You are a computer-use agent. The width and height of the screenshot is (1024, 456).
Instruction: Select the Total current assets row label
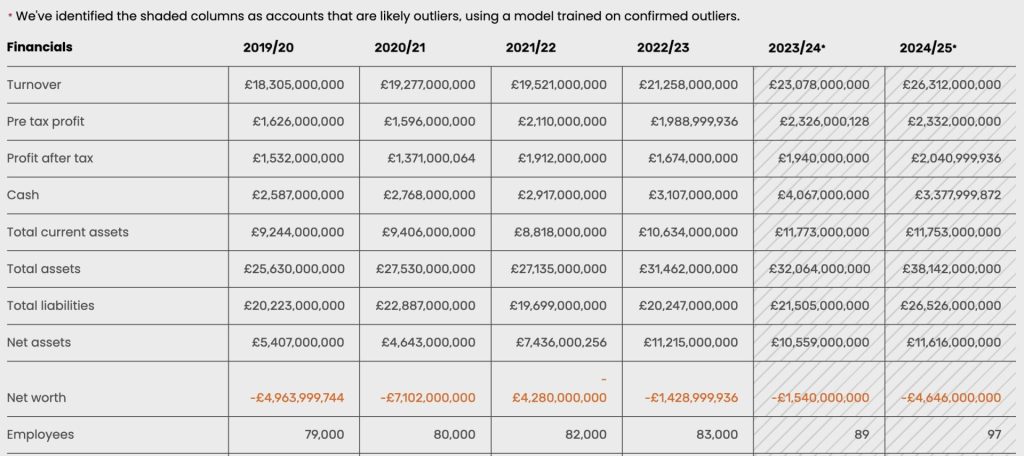pos(68,232)
